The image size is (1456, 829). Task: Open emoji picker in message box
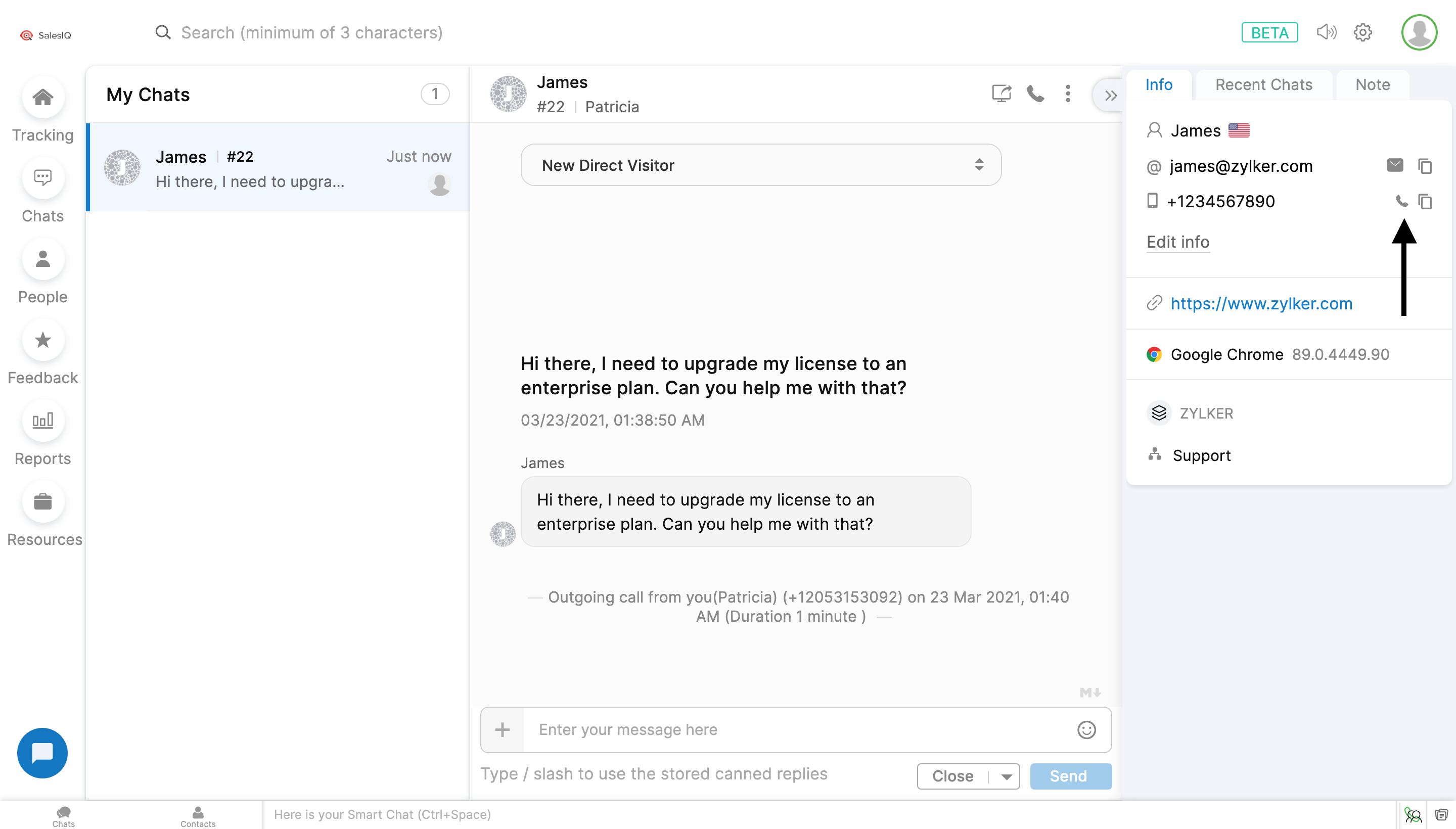1086,730
